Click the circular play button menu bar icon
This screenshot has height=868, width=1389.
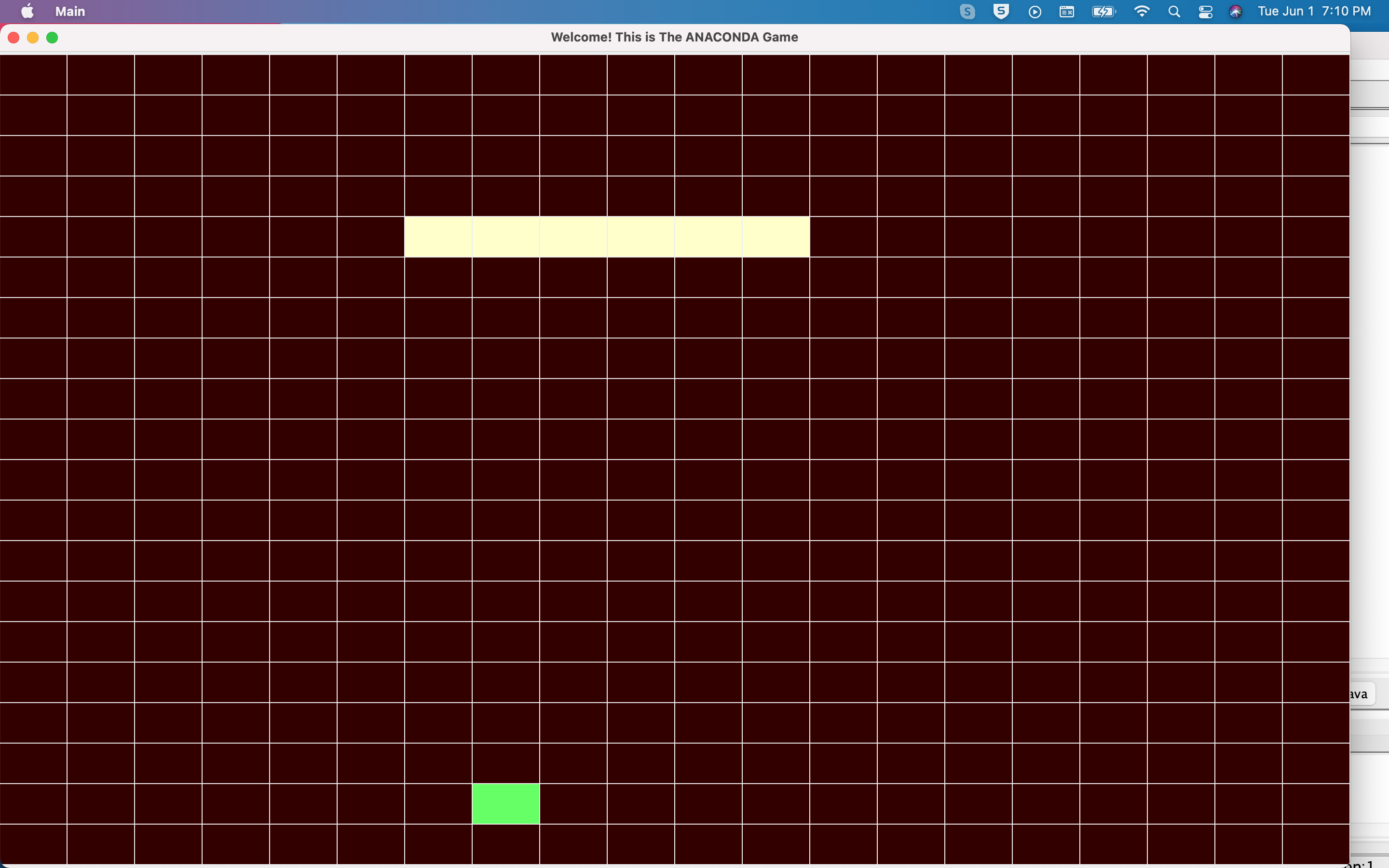(1035, 12)
